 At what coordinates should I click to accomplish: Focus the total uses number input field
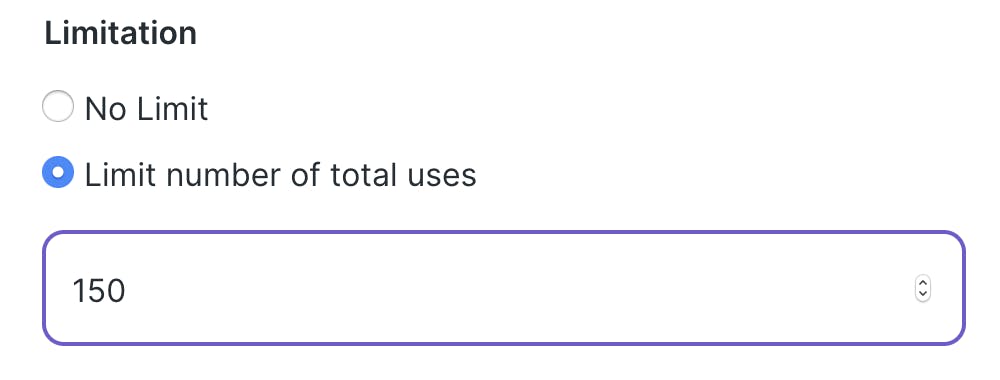click(x=504, y=288)
